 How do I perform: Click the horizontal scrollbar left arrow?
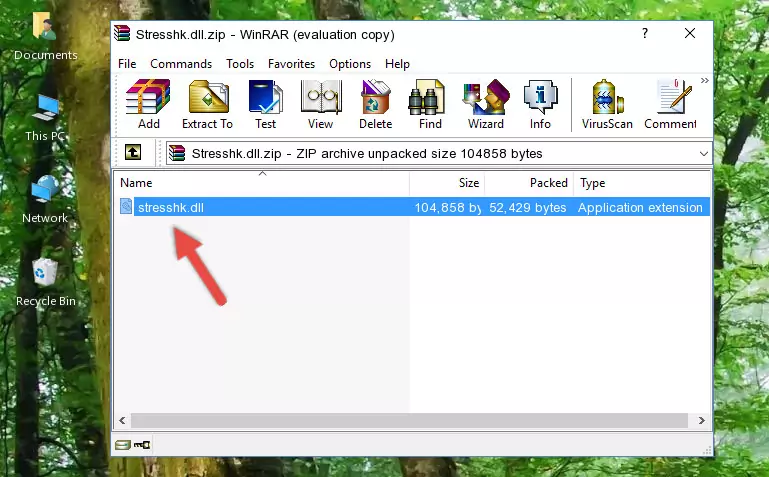pyautogui.click(x=122, y=420)
